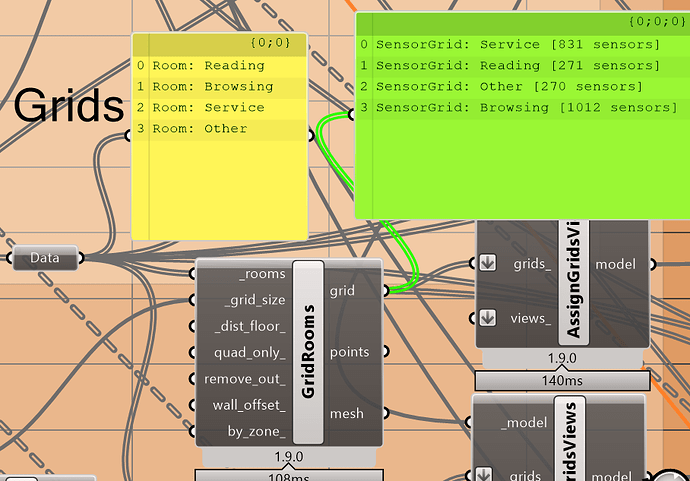Viewport: 690px width, 481px height.
Task: Click the _grid_size input on GridRooms
Action: coord(255,300)
